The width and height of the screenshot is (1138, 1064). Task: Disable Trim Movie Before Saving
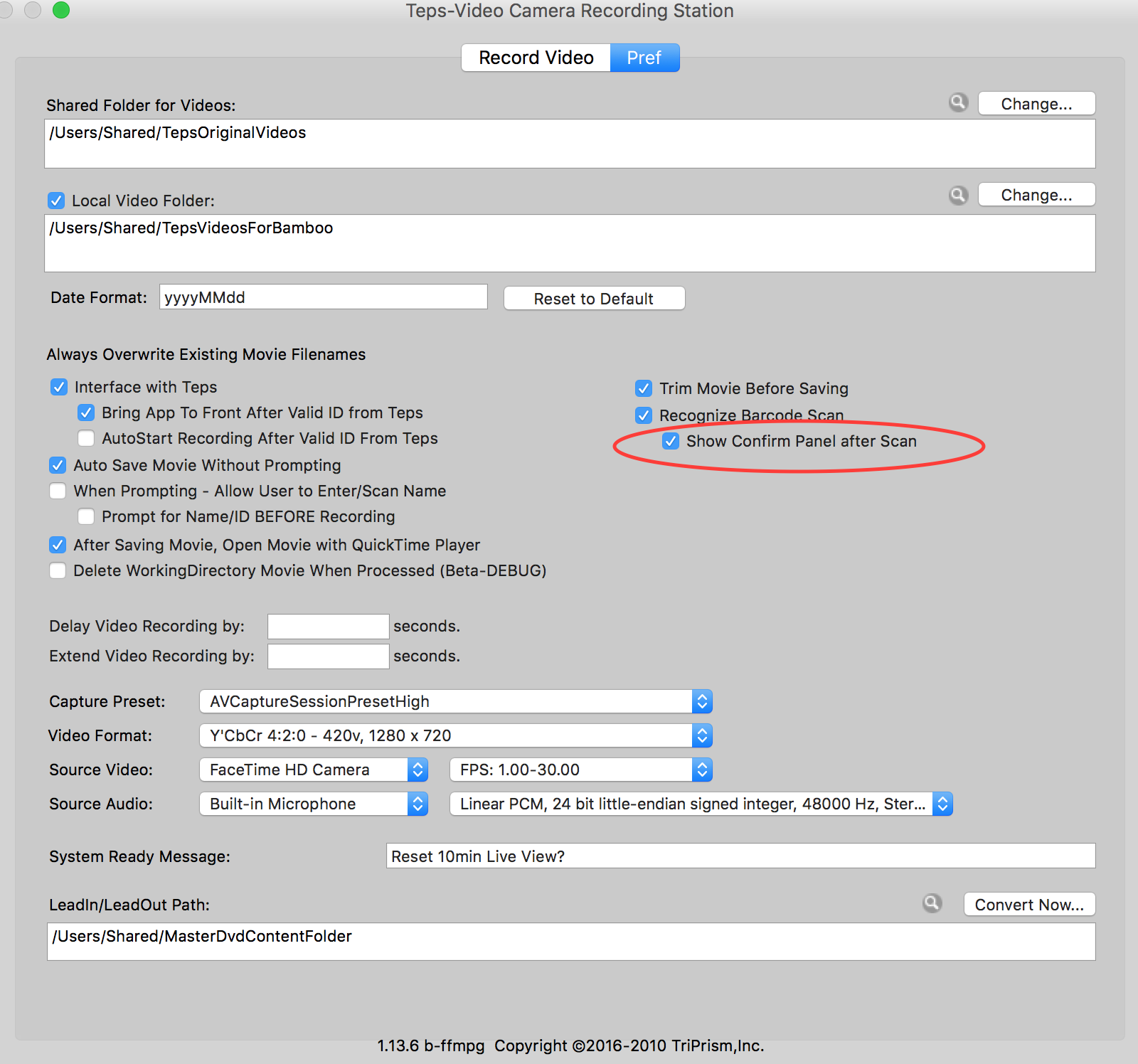pos(644,388)
